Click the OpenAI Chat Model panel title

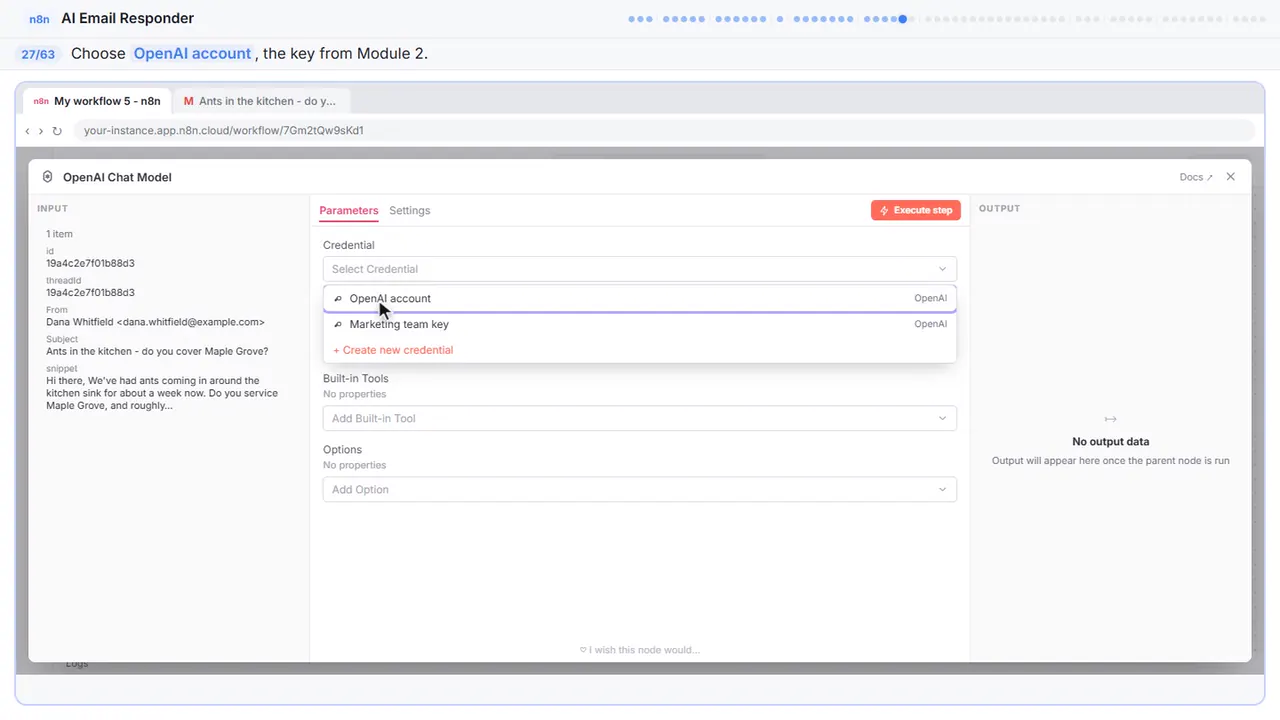(x=117, y=177)
